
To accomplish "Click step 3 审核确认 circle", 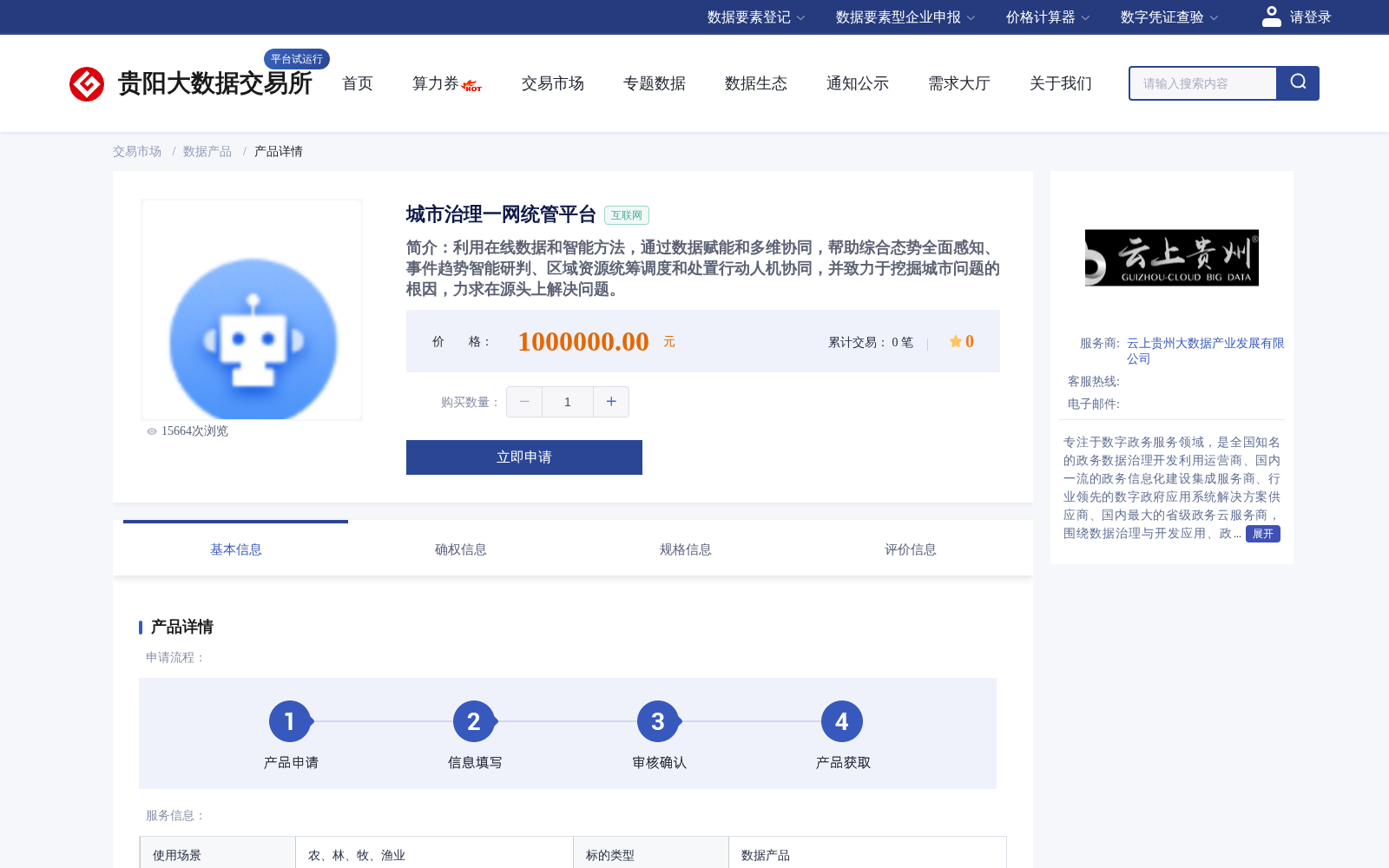I will coord(658,721).
